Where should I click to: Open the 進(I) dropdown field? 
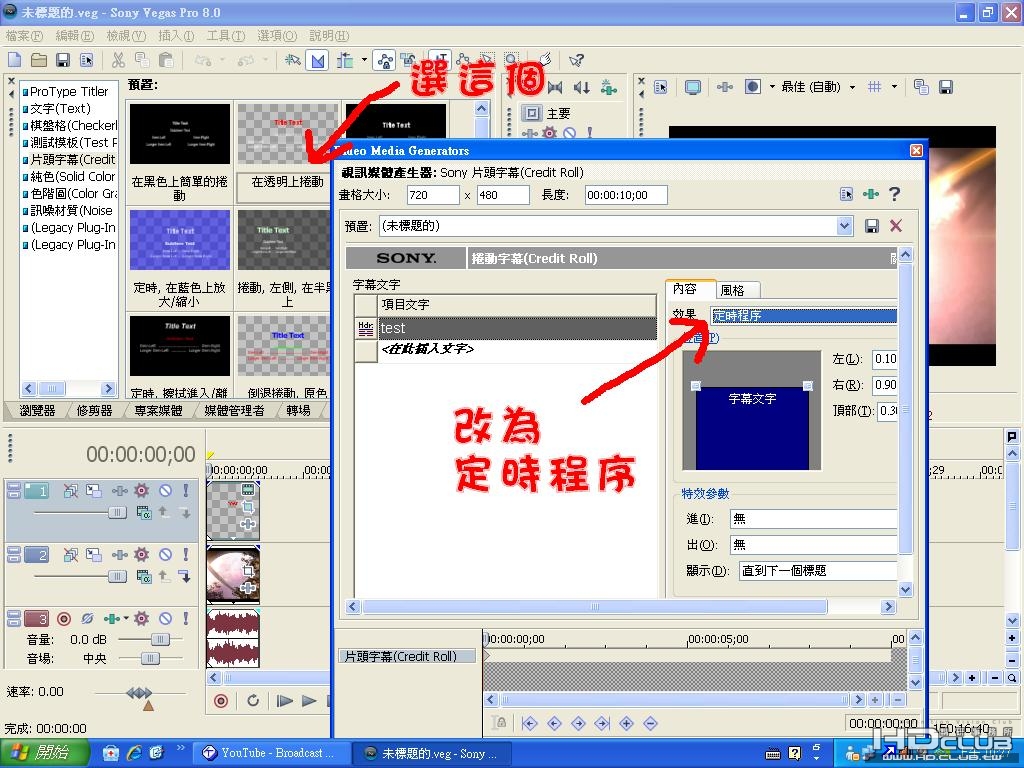pos(814,519)
